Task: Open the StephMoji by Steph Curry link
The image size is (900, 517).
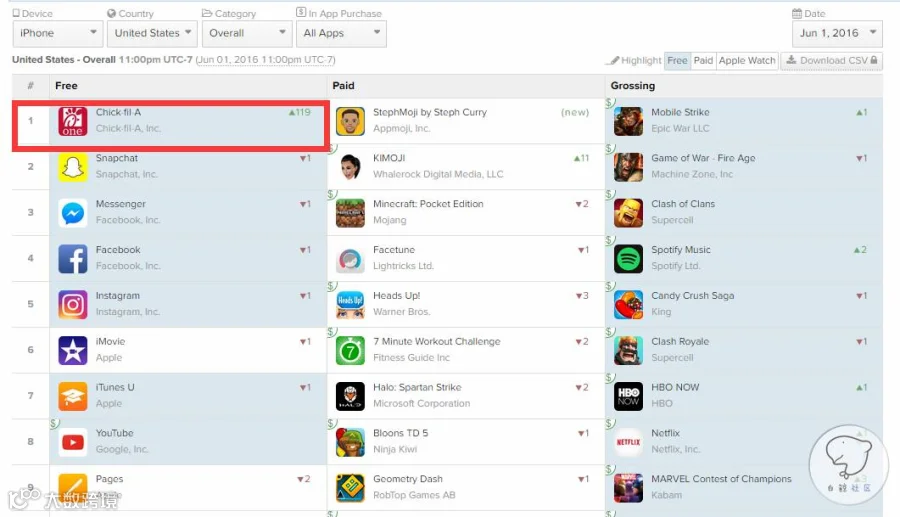Action: [430, 112]
